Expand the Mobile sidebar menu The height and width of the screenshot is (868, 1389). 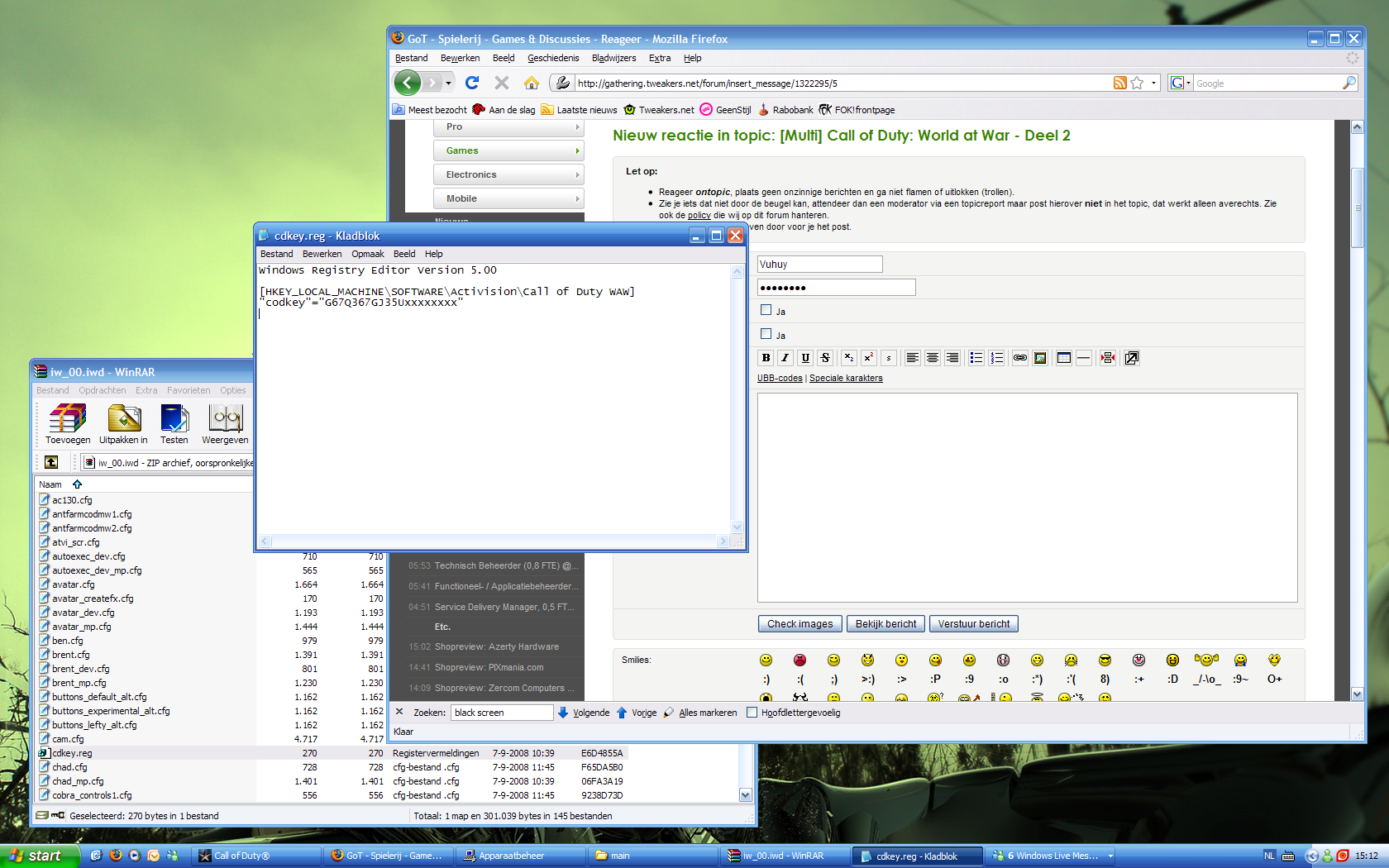click(508, 198)
